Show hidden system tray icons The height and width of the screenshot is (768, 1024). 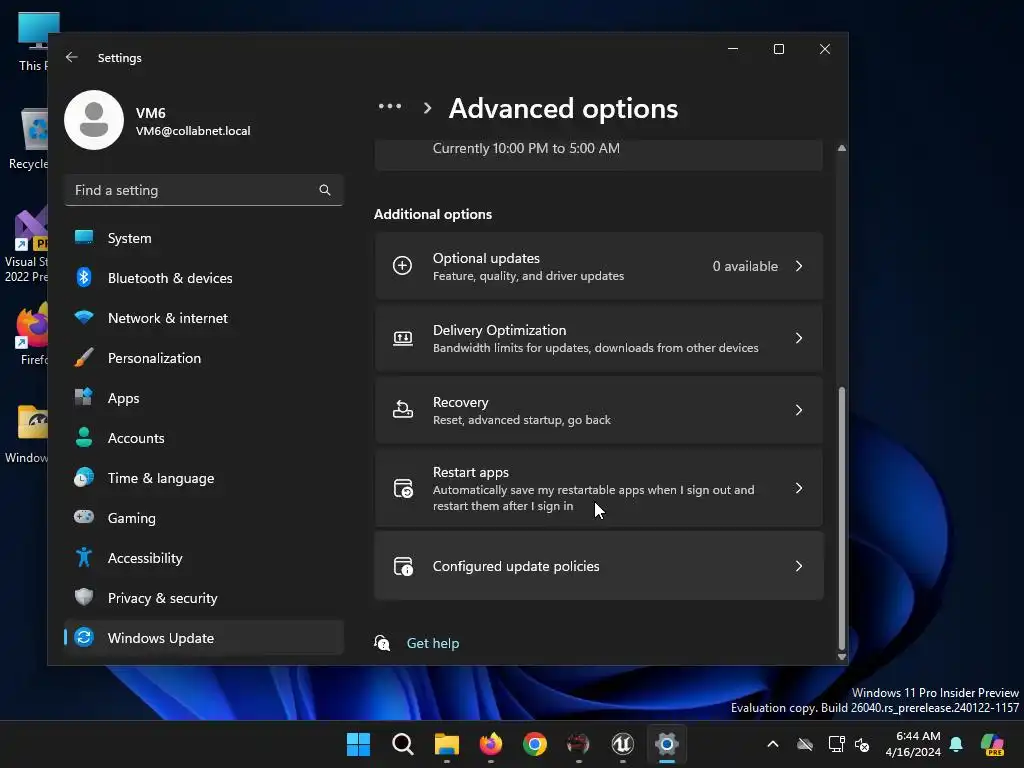tap(773, 744)
